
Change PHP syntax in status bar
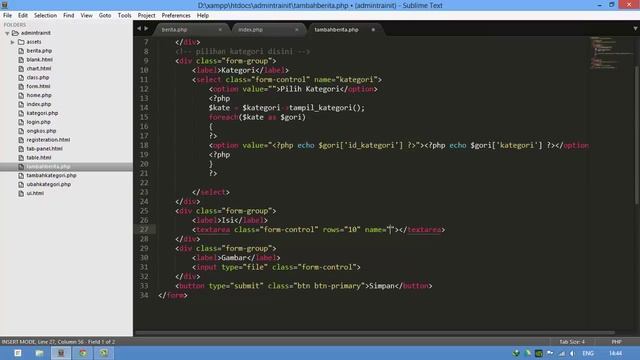tap(616, 342)
